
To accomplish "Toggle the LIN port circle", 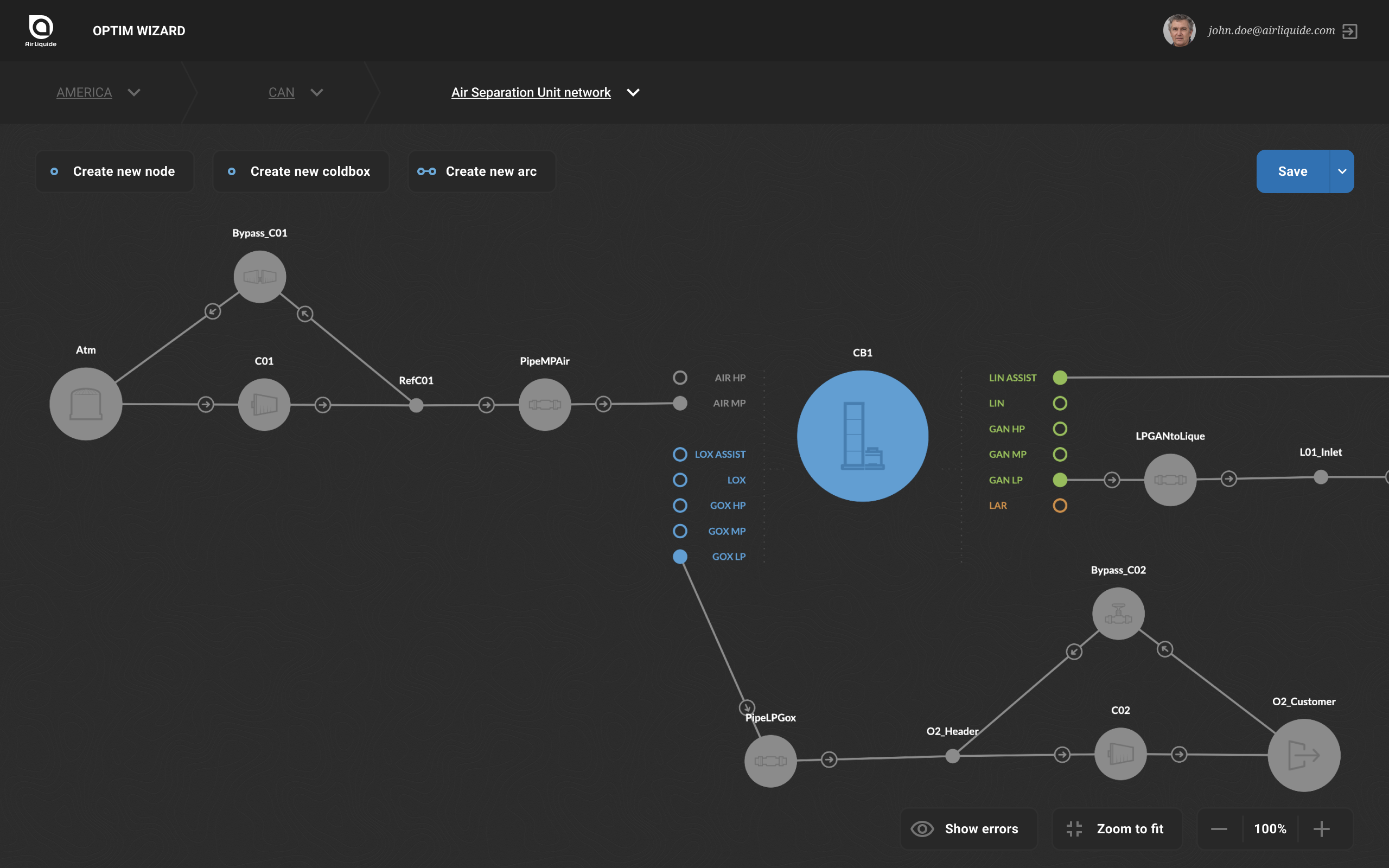I will [x=1060, y=404].
